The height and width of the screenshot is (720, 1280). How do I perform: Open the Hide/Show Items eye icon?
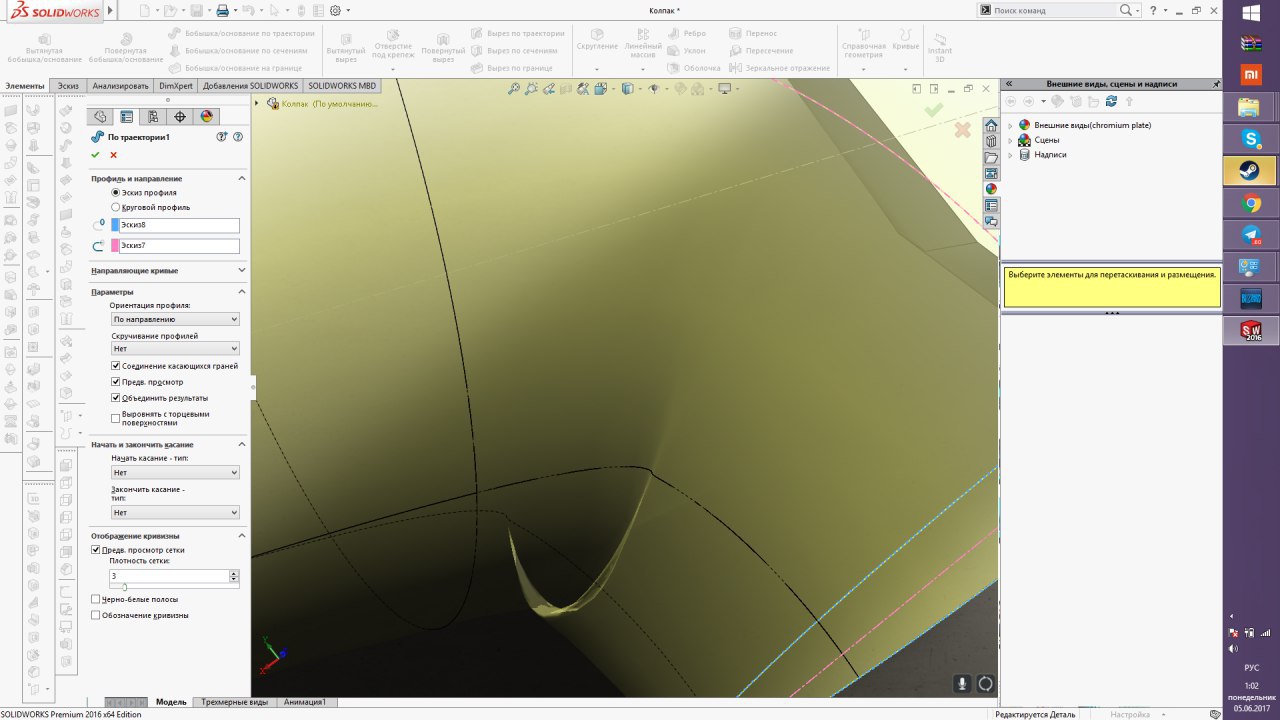tap(654, 89)
